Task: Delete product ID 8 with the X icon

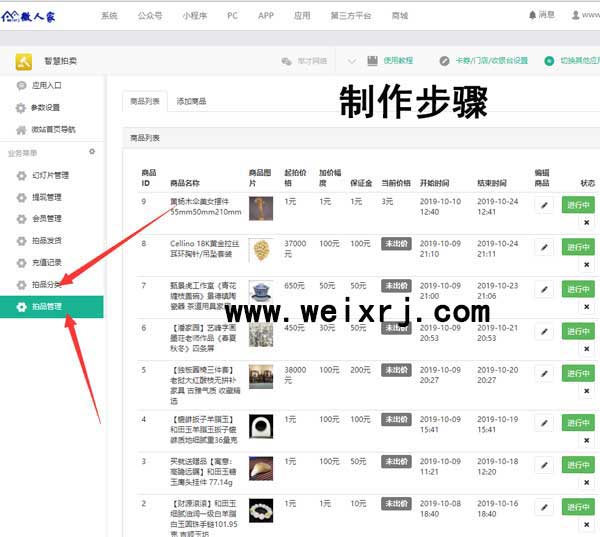Action: pyautogui.click(x=586, y=264)
